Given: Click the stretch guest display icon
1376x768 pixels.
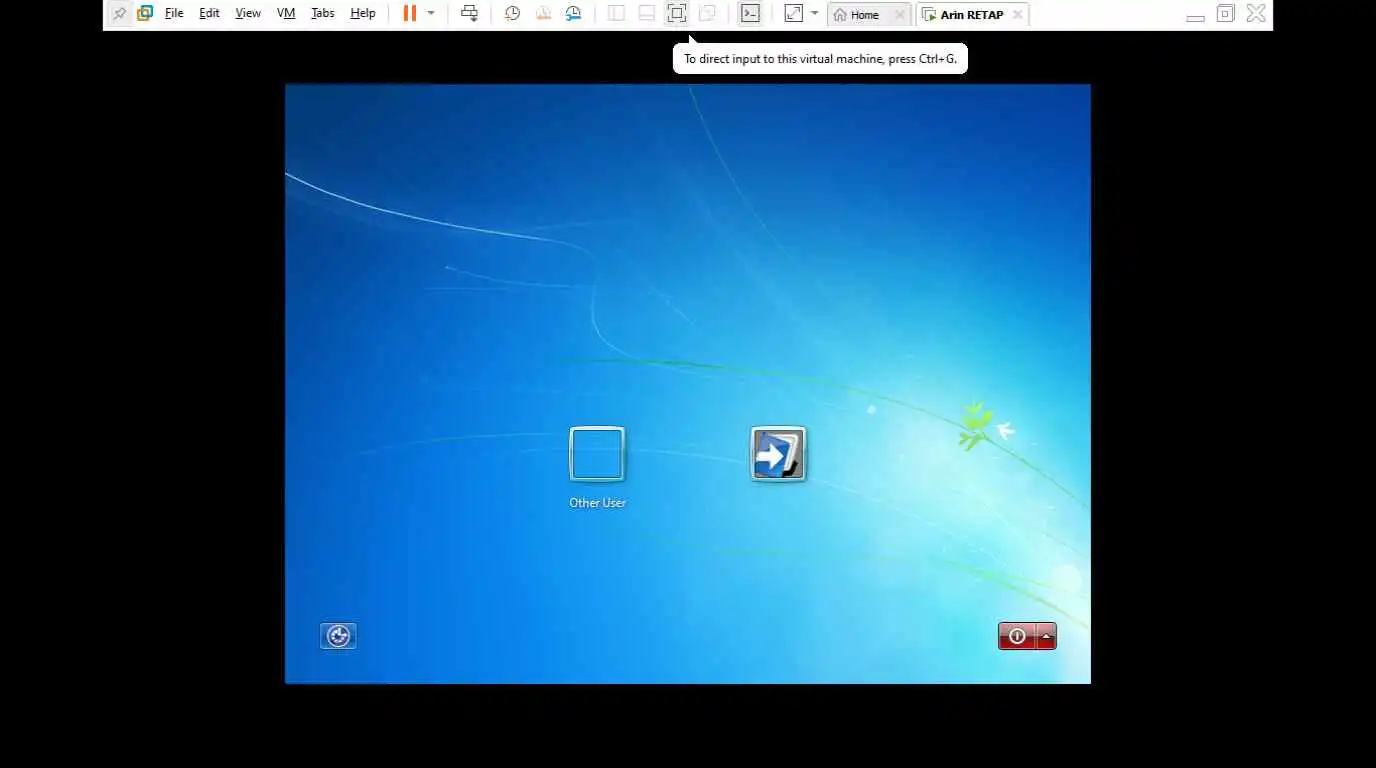Looking at the screenshot, I should click(793, 14).
